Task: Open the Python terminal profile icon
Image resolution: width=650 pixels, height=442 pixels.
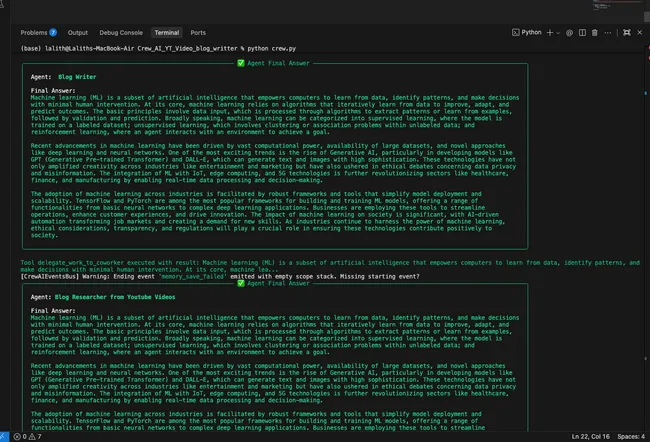Action: 515,32
